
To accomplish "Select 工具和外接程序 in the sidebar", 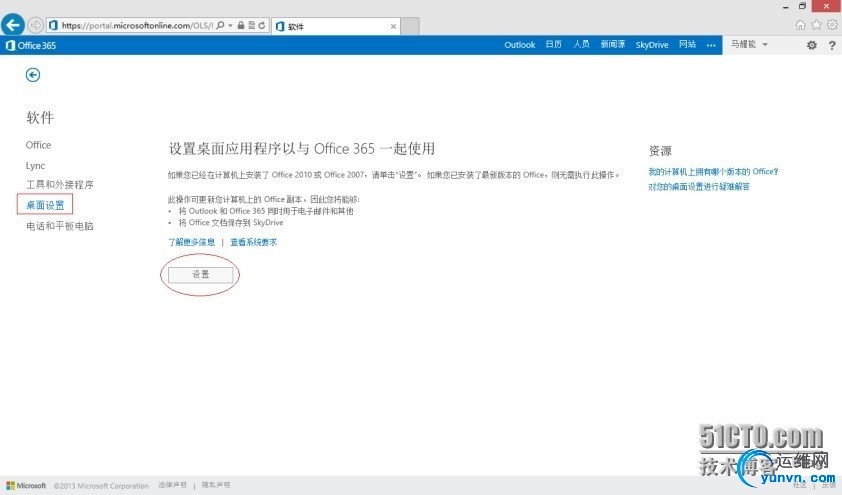I will point(60,185).
